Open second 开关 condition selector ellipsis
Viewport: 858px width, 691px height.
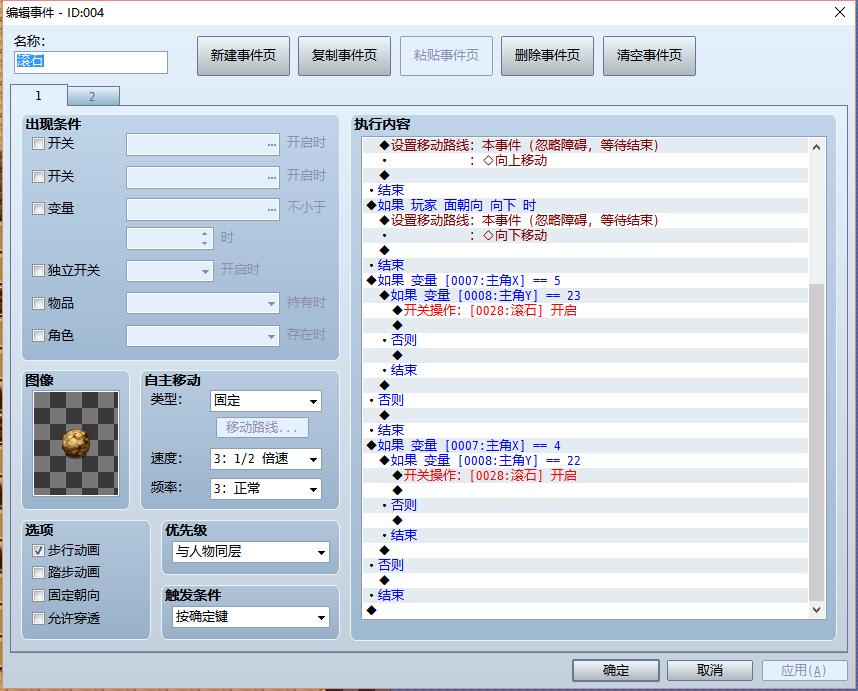click(x=272, y=178)
